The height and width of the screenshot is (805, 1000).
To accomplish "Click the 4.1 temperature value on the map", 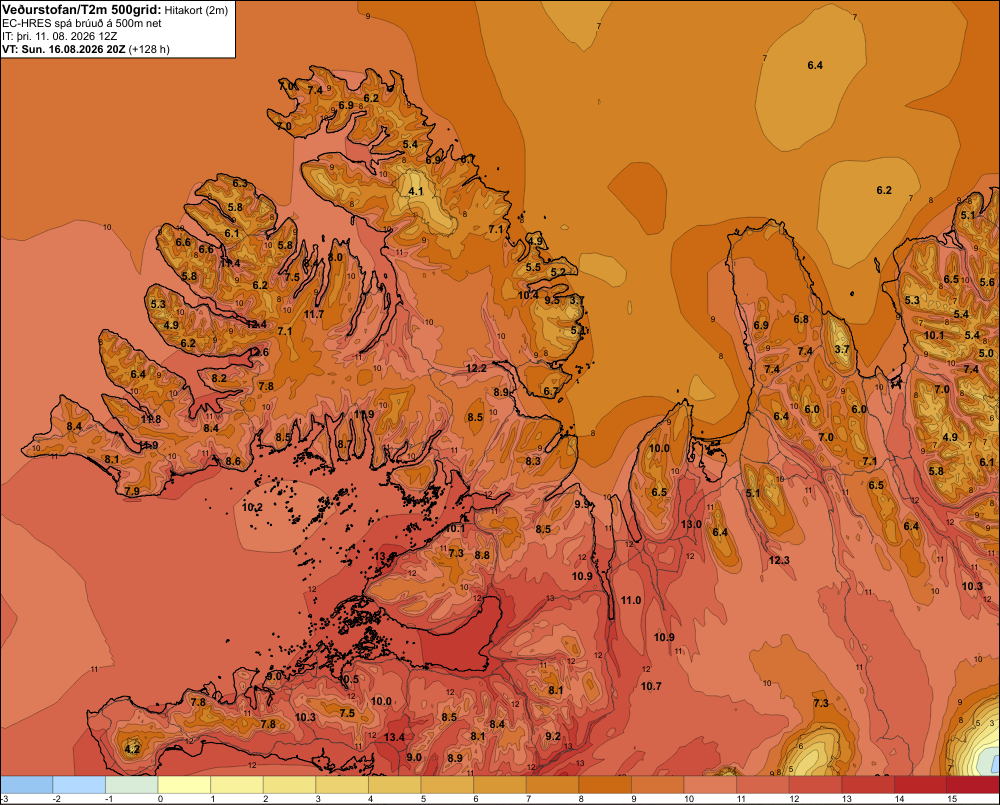I will click(416, 191).
